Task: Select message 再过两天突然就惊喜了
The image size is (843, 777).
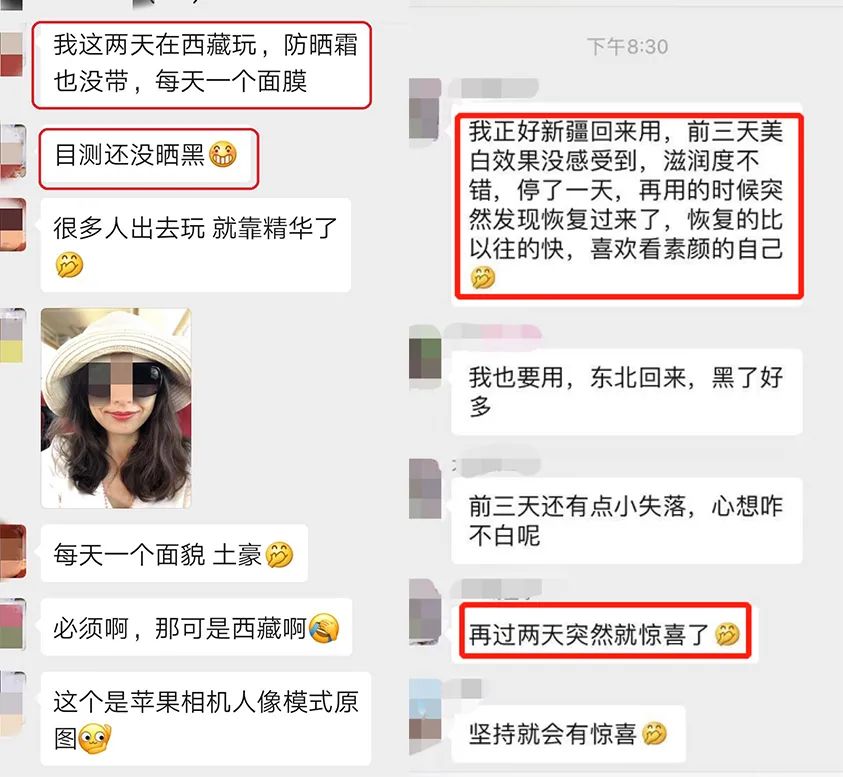Action: point(605,631)
